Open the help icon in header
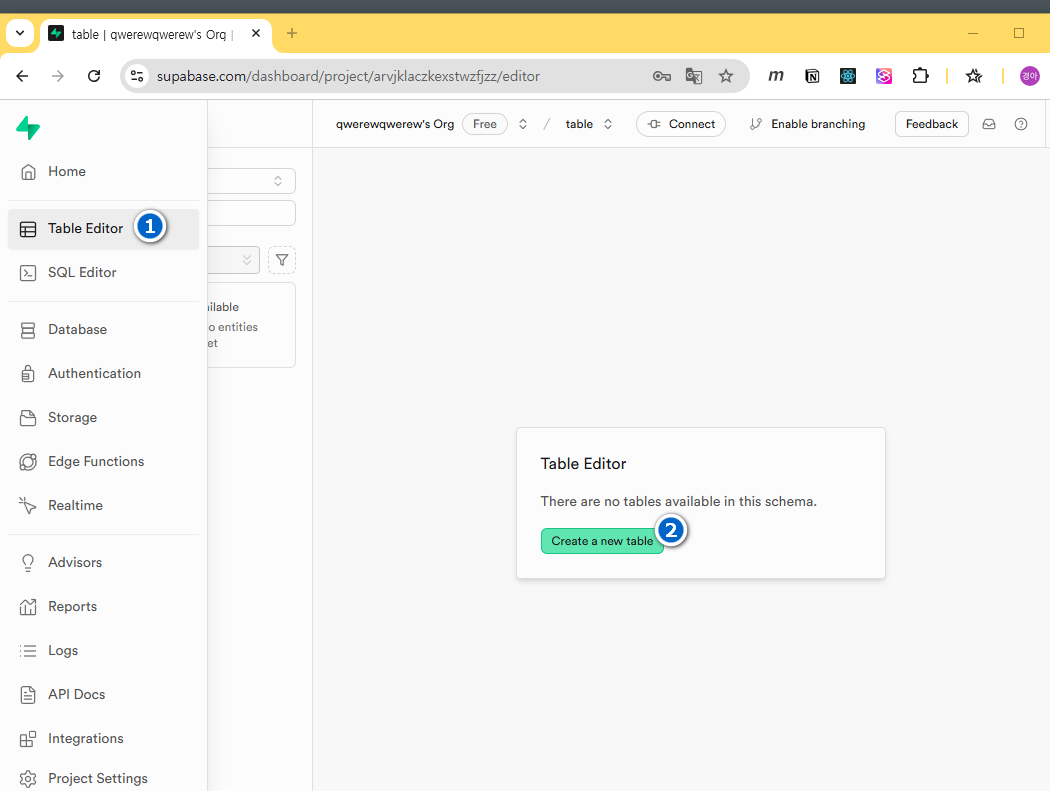 pos(1020,124)
